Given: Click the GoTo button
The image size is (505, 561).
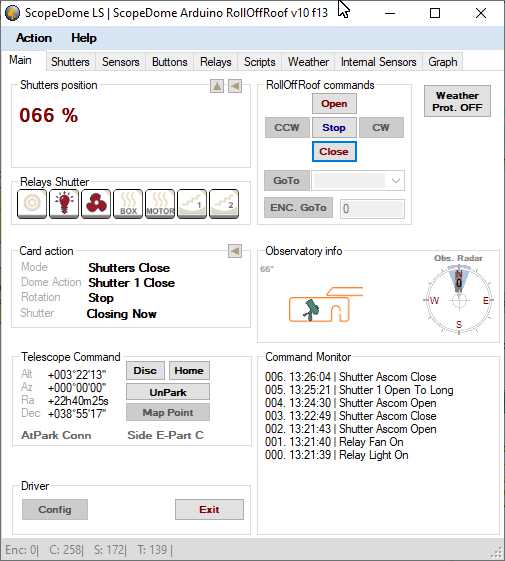Looking at the screenshot, I should tap(286, 180).
